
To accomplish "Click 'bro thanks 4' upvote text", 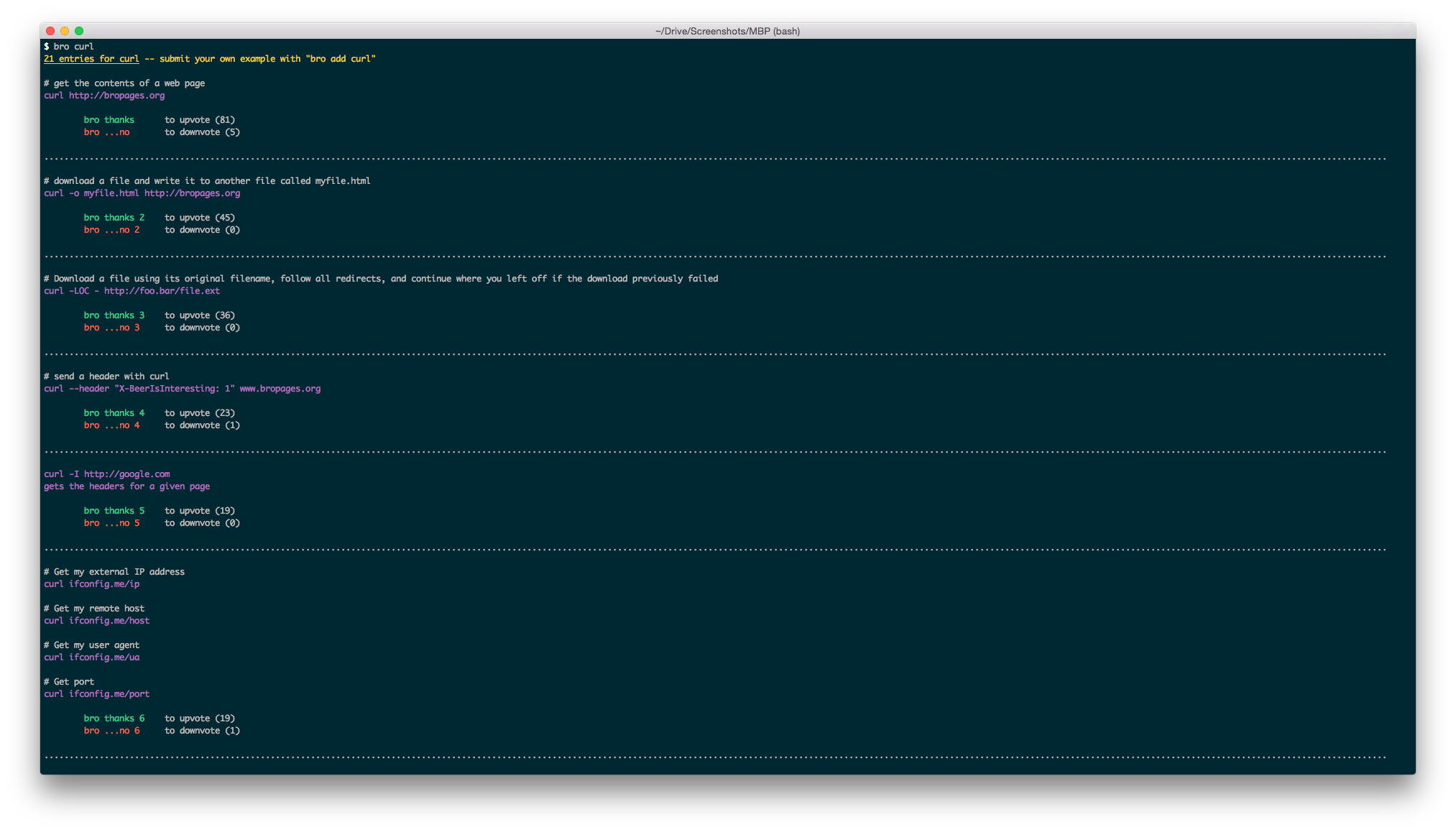I will [114, 413].
